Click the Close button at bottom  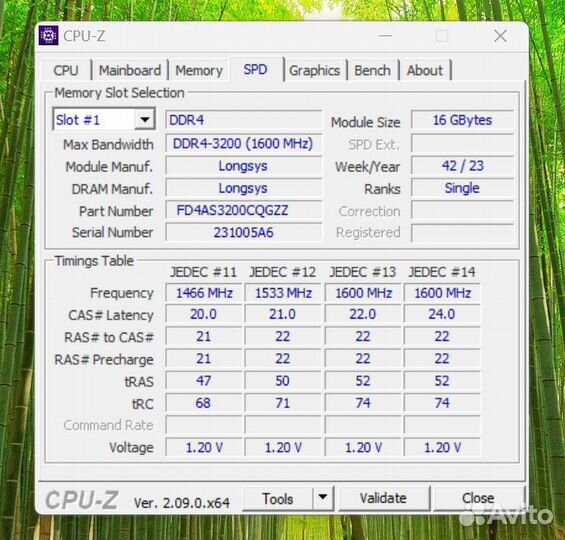point(478,498)
